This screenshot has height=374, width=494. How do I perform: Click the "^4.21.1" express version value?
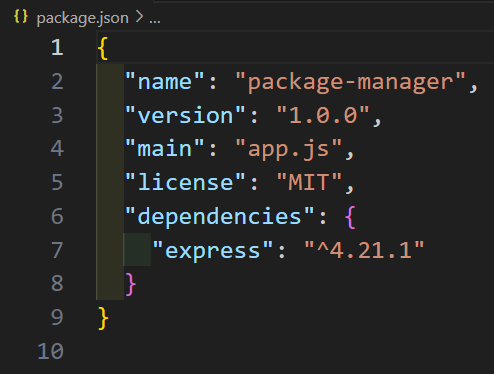pos(364,250)
